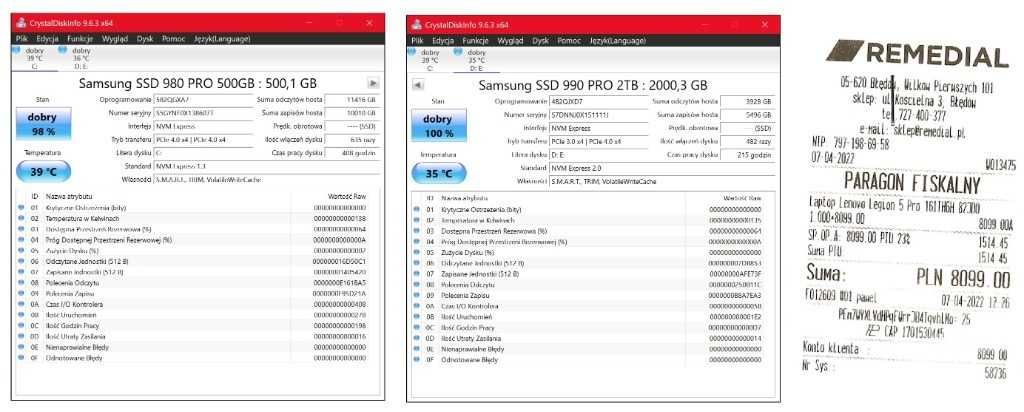The width and height of the screenshot is (1024, 412).
Task: Open Język(Language) menu in 990 PRO window
Action: click(x=617, y=40)
